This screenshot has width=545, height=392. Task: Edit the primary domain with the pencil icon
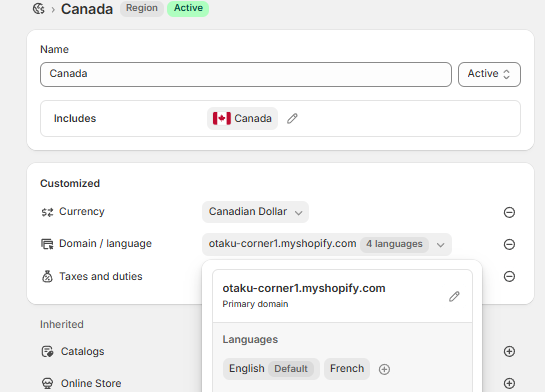click(x=454, y=296)
